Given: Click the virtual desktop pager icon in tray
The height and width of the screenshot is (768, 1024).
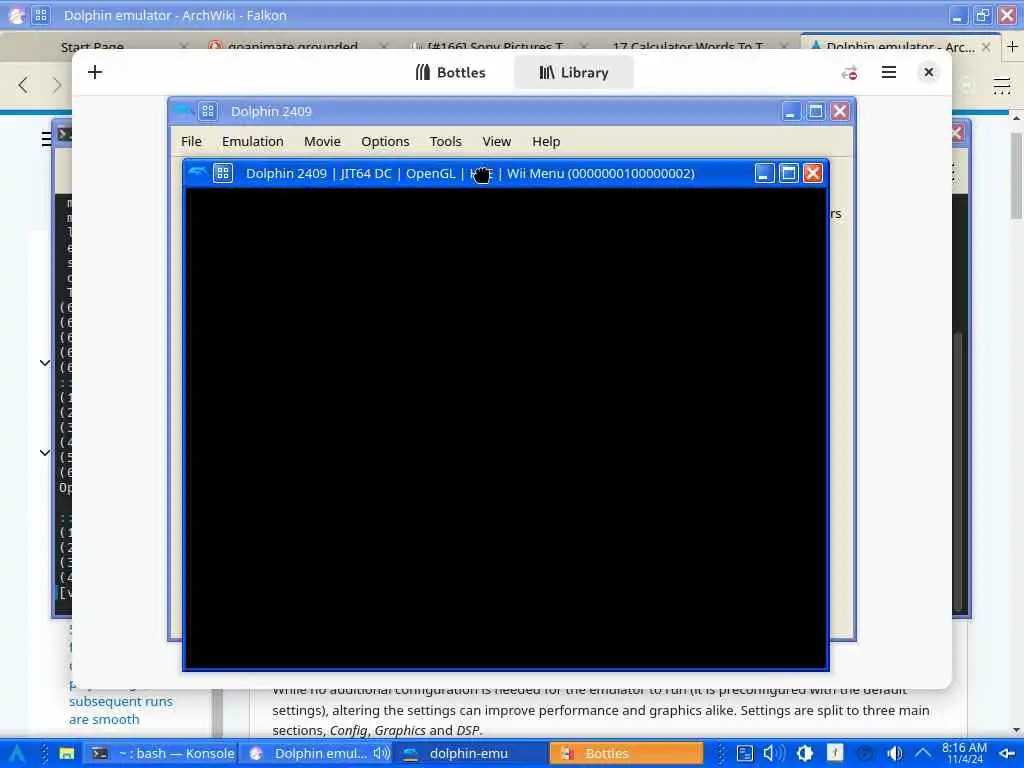Looking at the screenshot, I should [x=744, y=753].
